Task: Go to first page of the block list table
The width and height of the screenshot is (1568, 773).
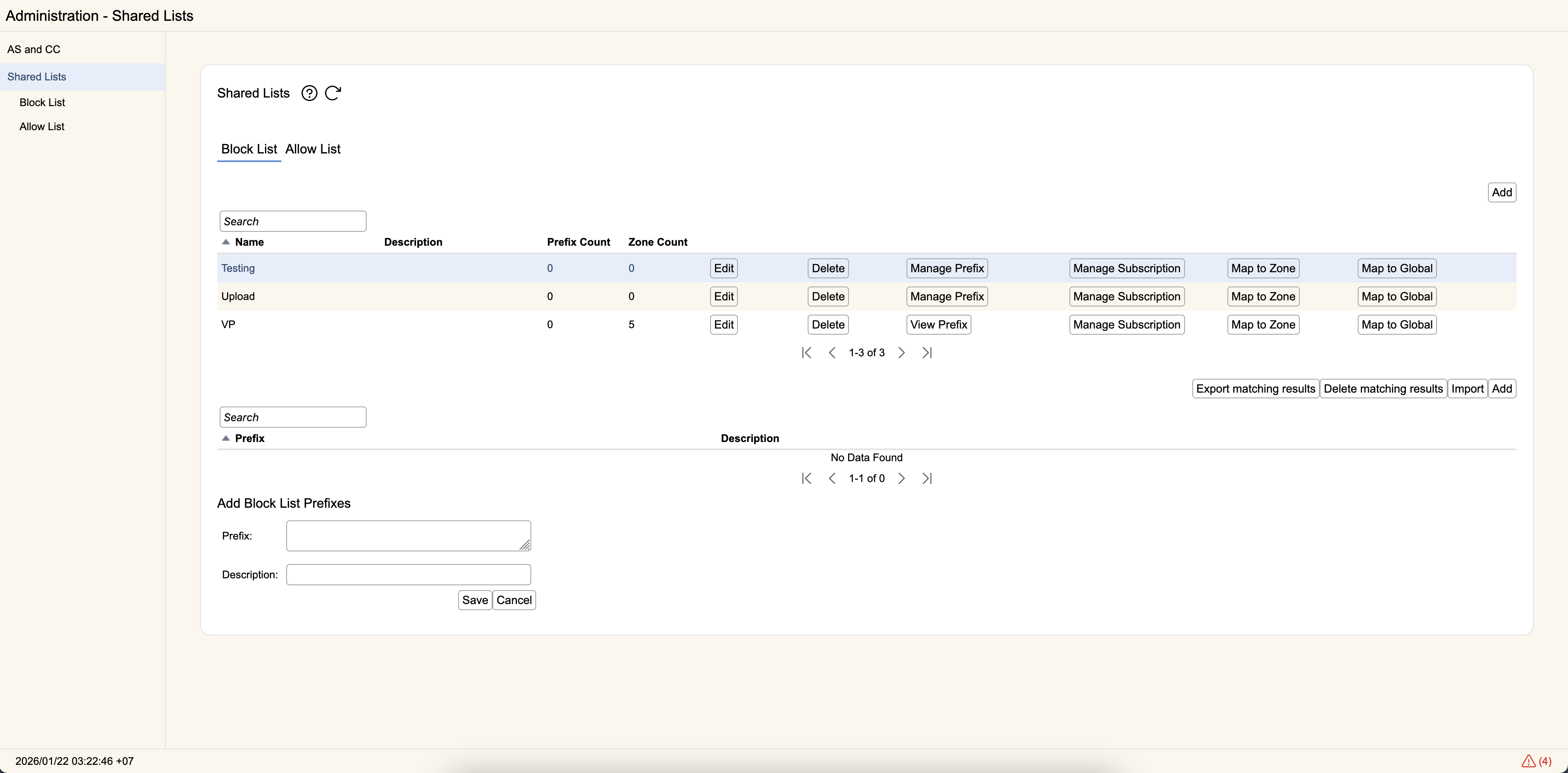Action: click(806, 353)
